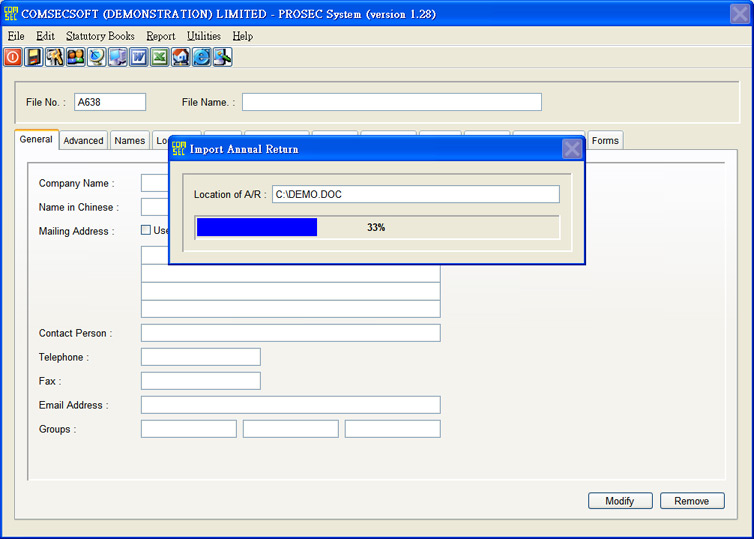Click the red power exit toolbar icon
The width and height of the screenshot is (754, 539).
pos(13,58)
